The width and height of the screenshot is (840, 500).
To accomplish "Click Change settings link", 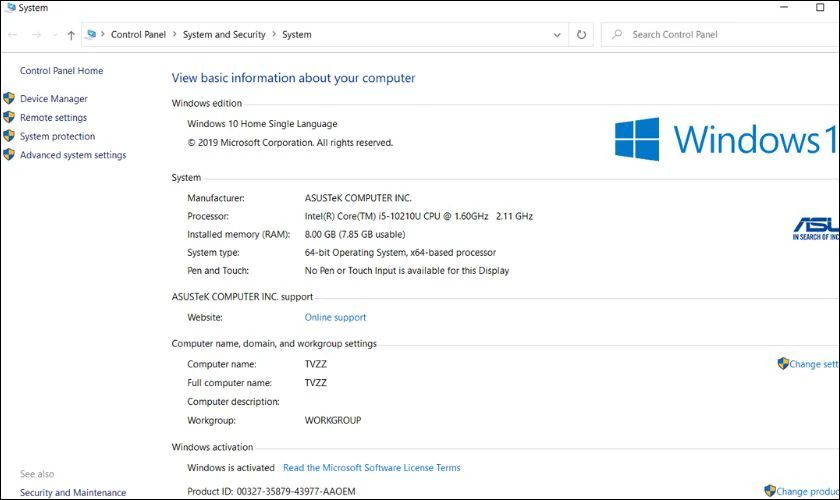I will [814, 364].
